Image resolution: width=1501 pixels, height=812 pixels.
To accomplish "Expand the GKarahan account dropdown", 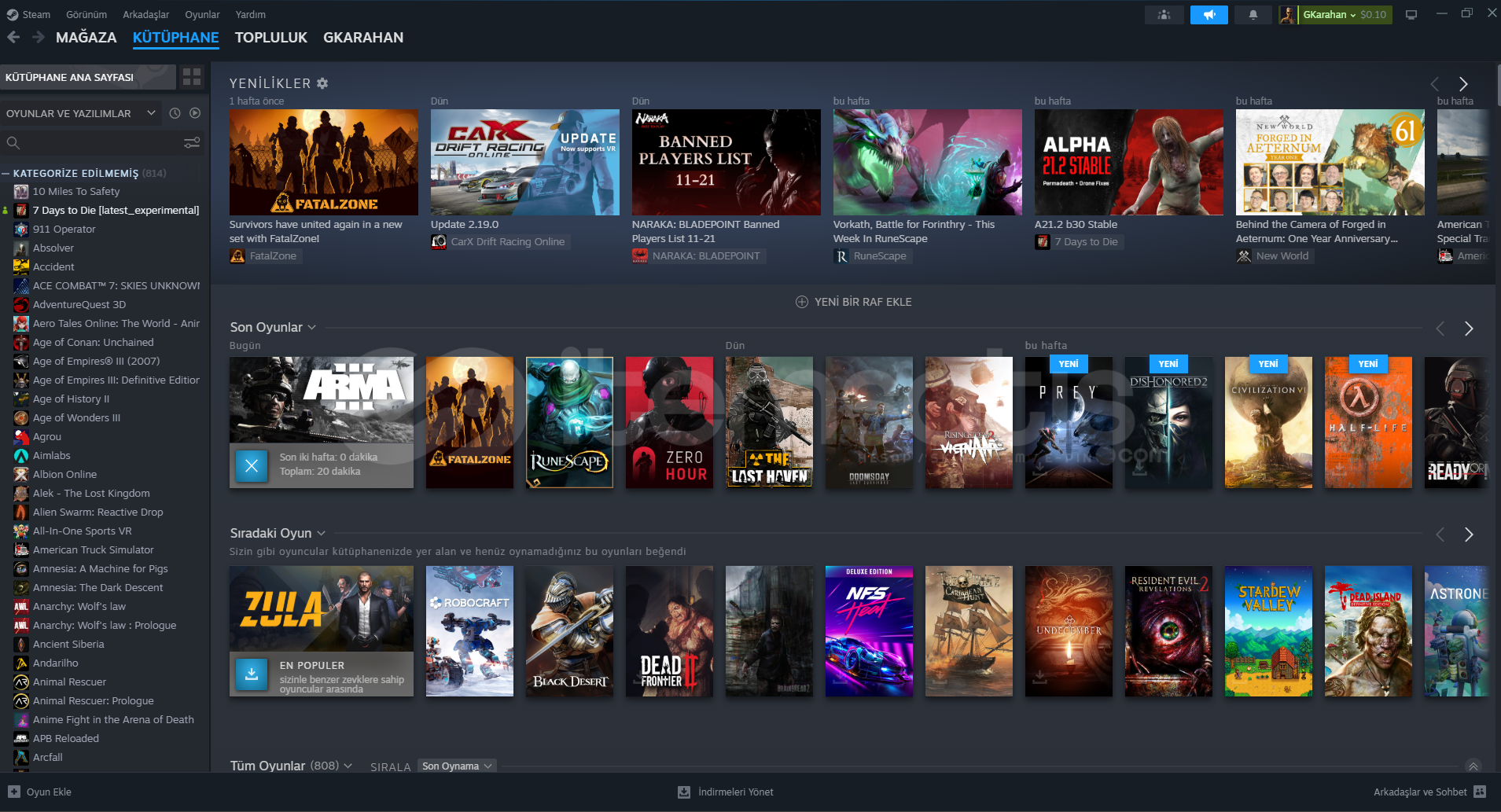I will (x=1345, y=15).
